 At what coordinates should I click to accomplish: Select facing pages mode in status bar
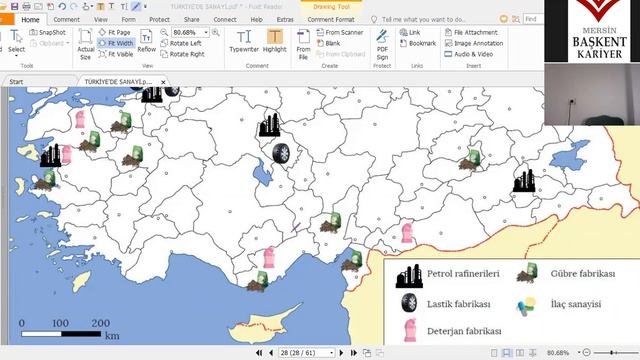(520, 353)
